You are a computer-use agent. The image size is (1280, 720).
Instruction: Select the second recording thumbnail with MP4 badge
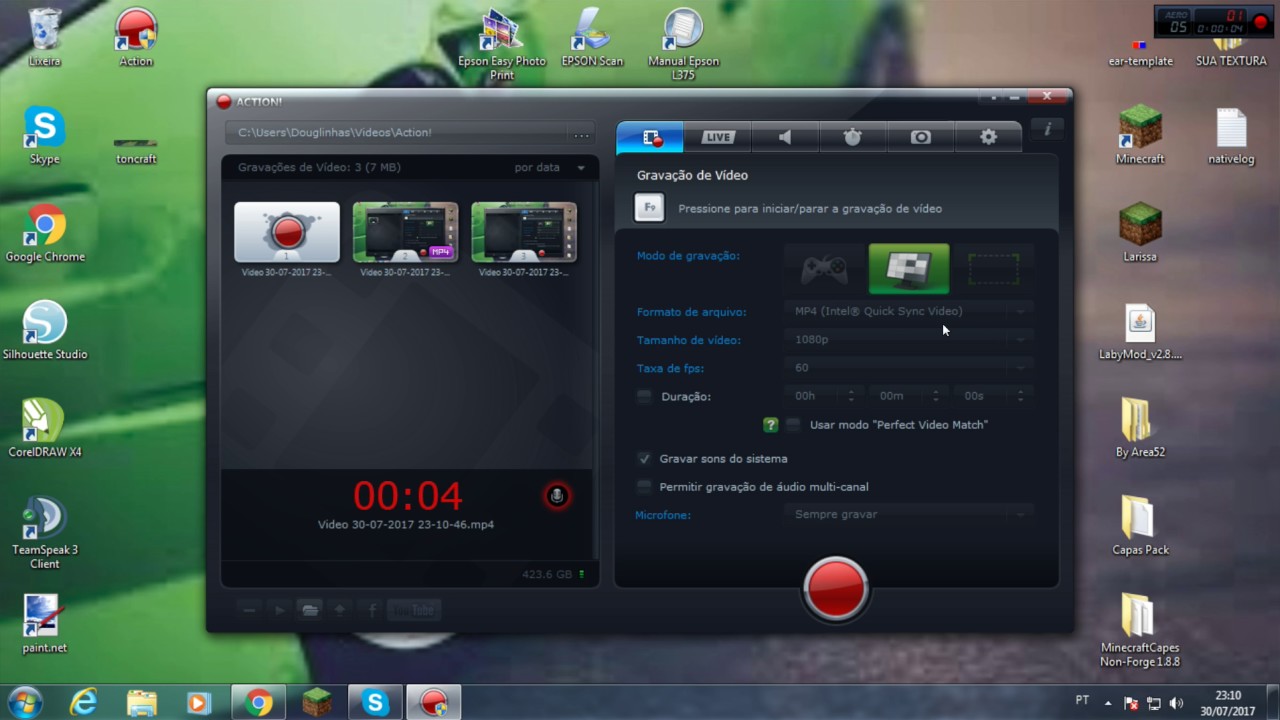coord(405,232)
